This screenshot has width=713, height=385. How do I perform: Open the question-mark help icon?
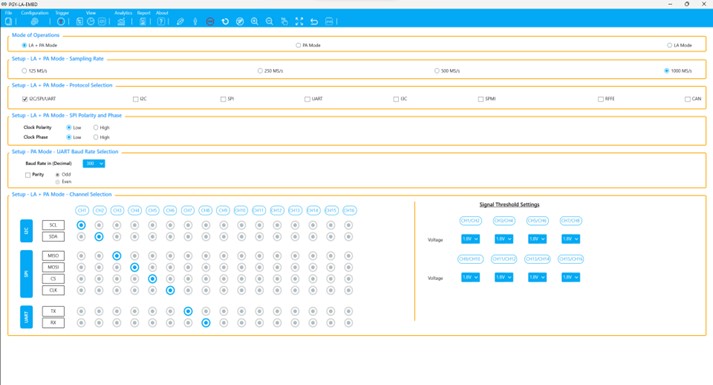(x=161, y=21)
